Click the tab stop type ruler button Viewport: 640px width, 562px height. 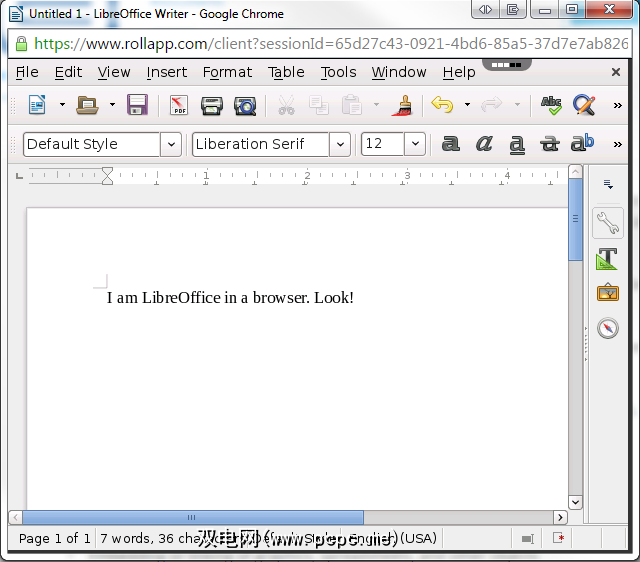click(x=19, y=176)
